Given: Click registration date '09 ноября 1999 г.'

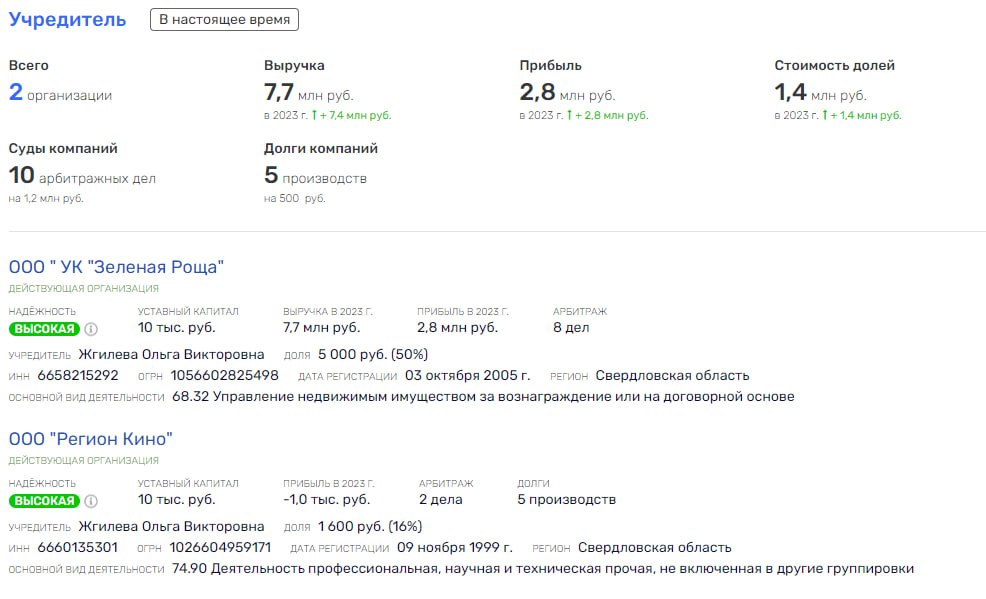Looking at the screenshot, I should coord(455,547).
